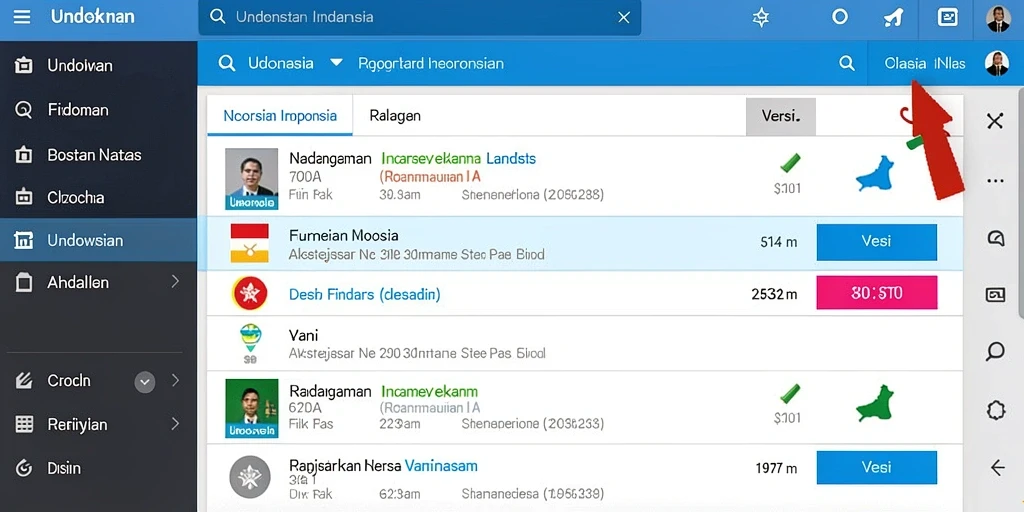The width and height of the screenshot is (1024, 512).
Task: Click the grey emblem of Ranjsarkan Nersa
Action: click(249, 477)
